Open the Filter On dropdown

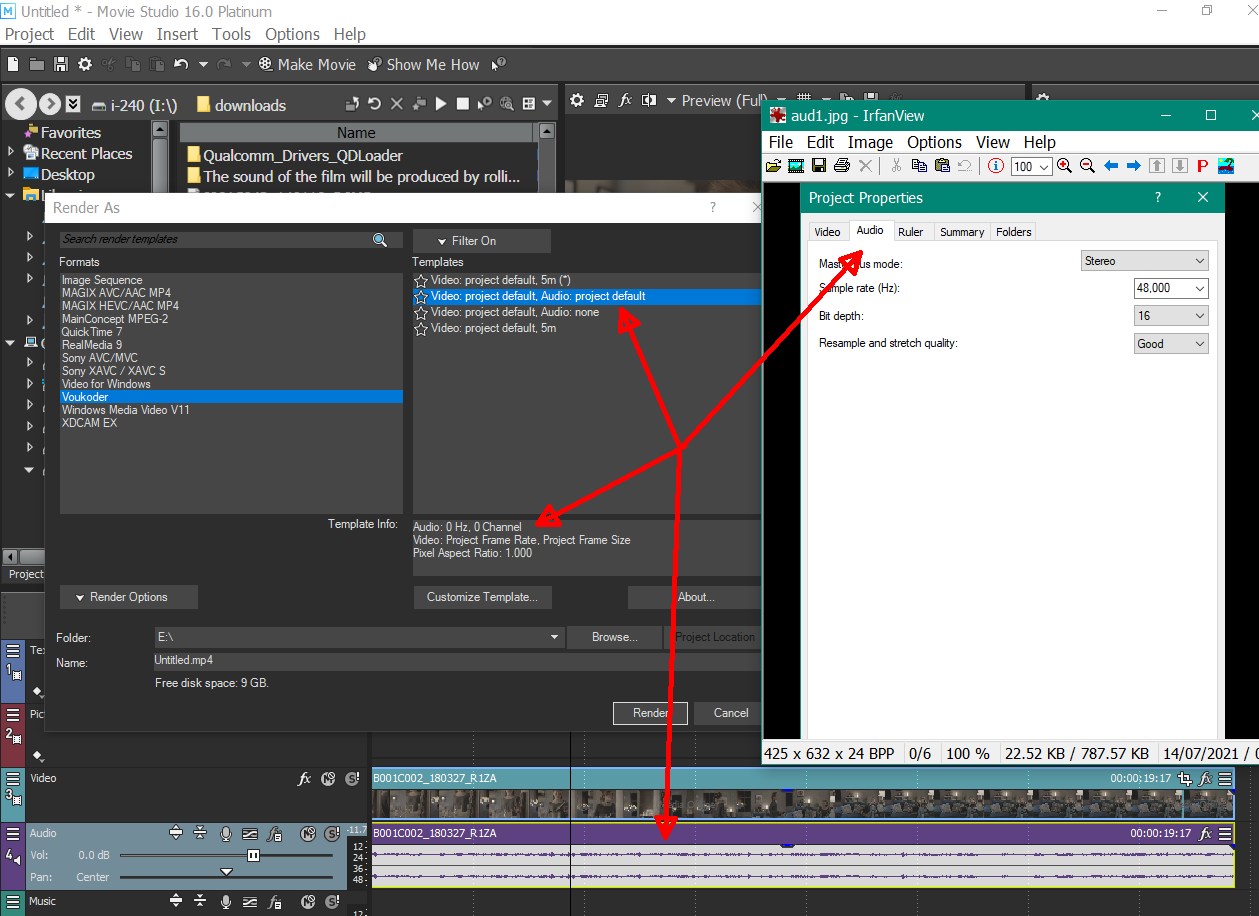[481, 241]
